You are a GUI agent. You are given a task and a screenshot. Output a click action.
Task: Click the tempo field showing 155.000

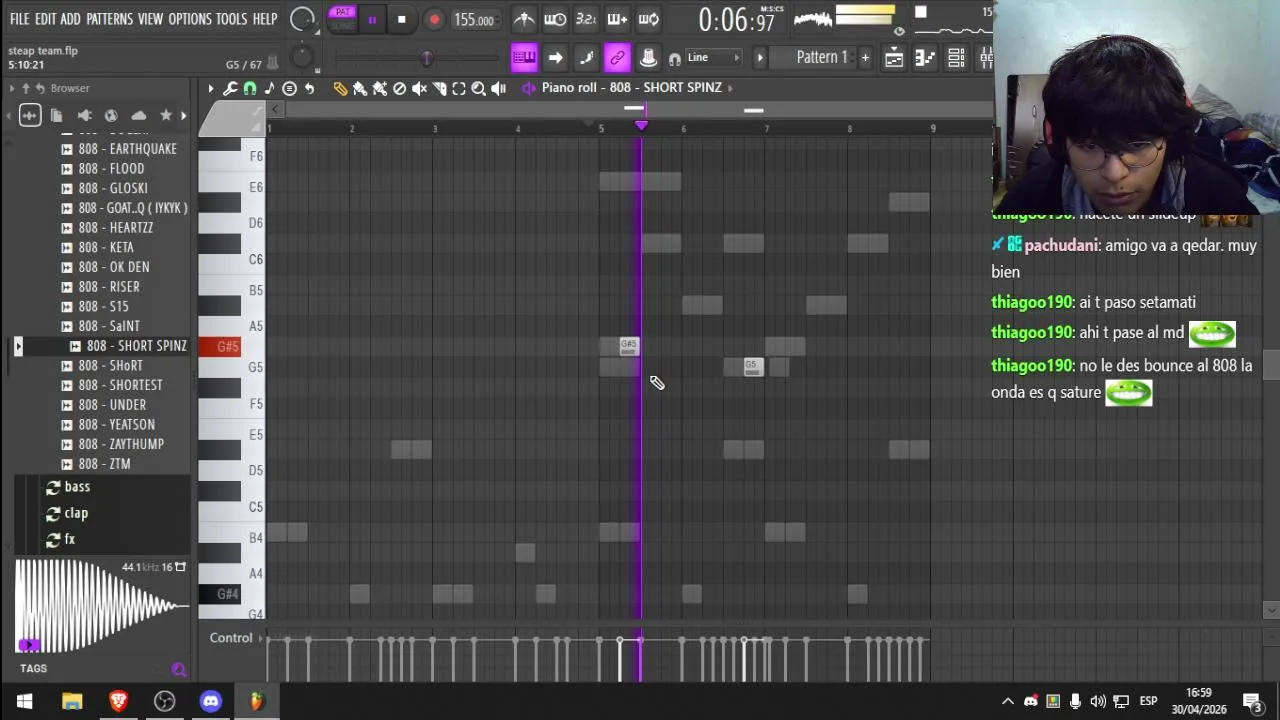coord(474,19)
